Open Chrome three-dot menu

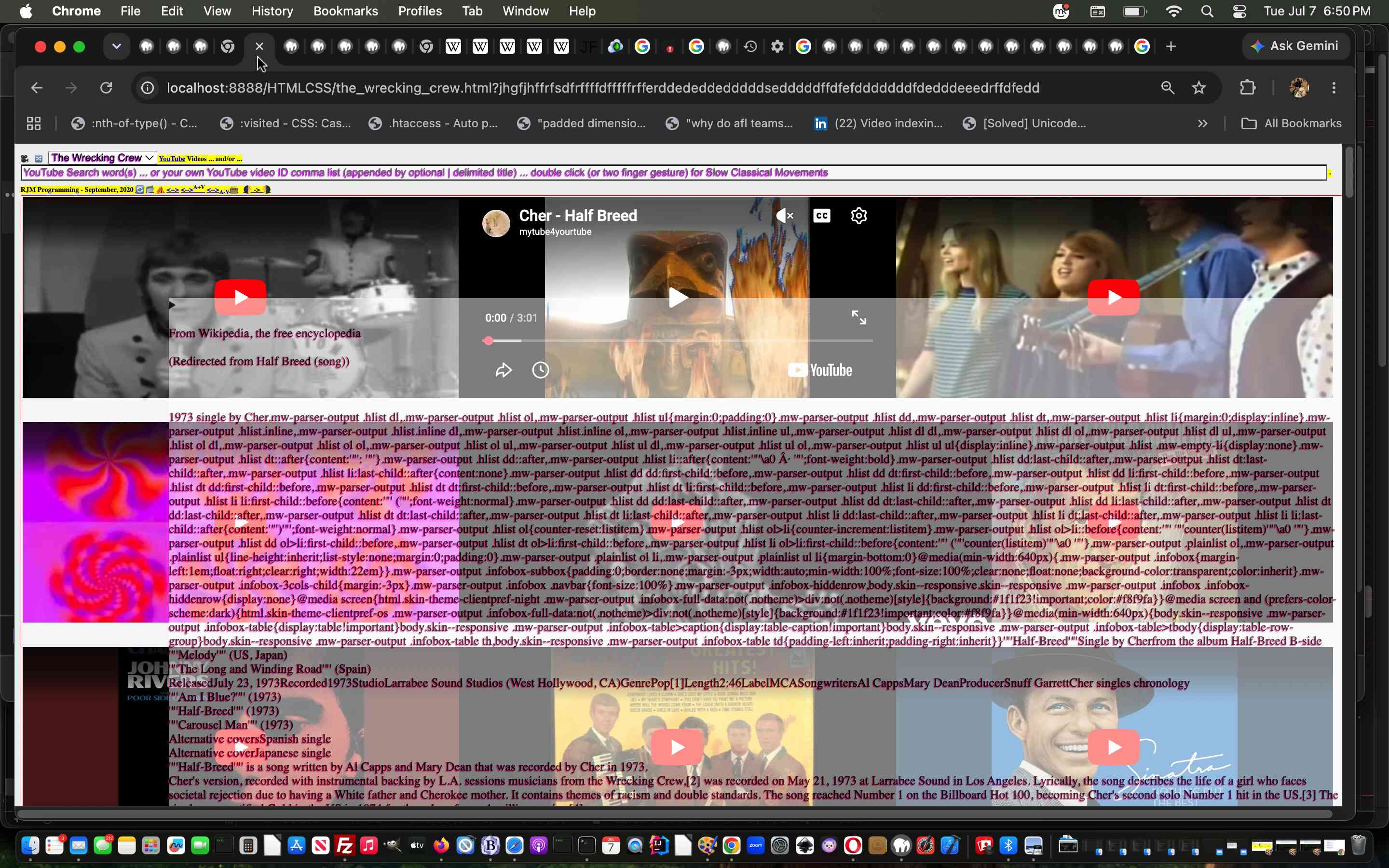[x=1334, y=88]
